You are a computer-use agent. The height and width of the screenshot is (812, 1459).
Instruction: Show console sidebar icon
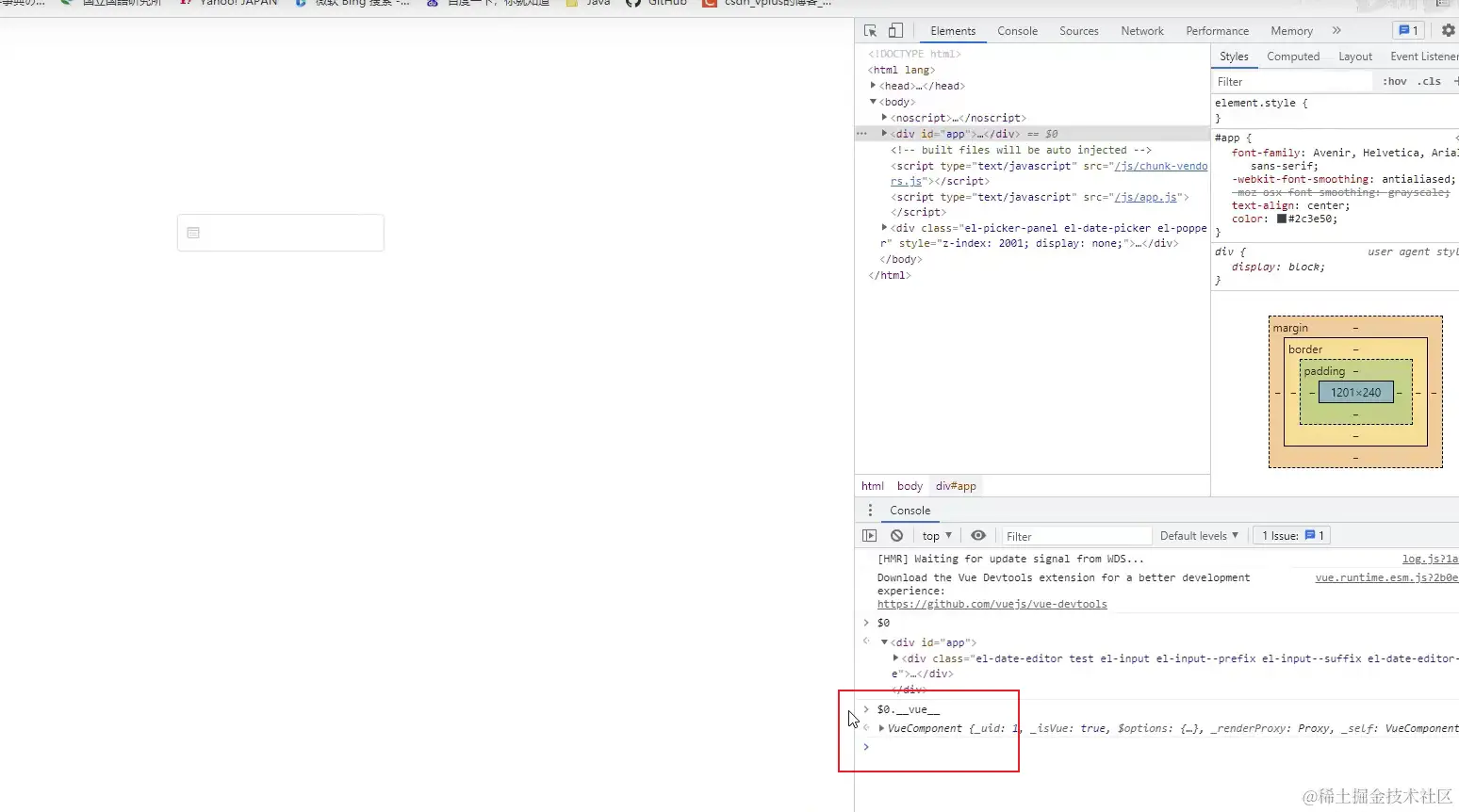870,535
